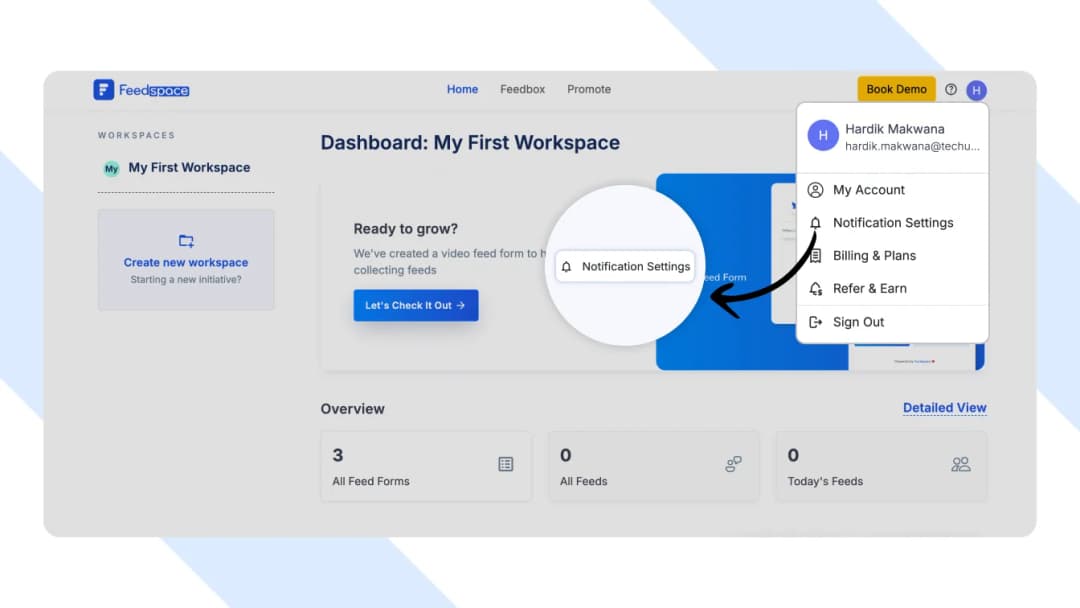Click the megaphone icon next to Refer & Earn

tap(817, 289)
